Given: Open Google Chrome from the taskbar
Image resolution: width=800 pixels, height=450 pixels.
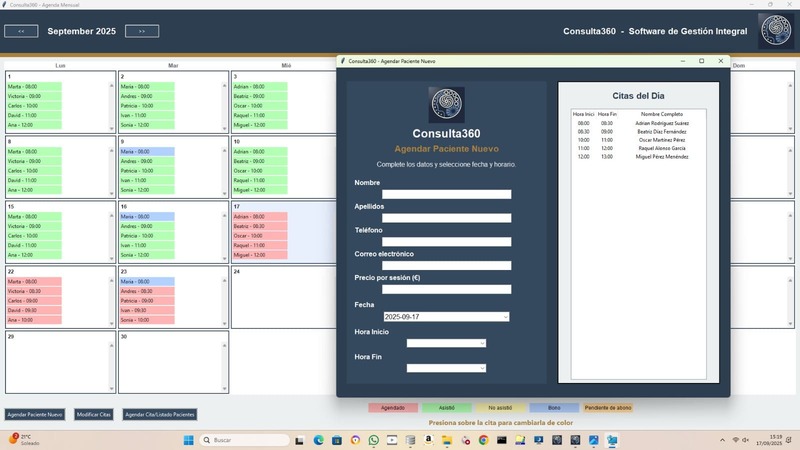Looking at the screenshot, I should tap(483, 440).
